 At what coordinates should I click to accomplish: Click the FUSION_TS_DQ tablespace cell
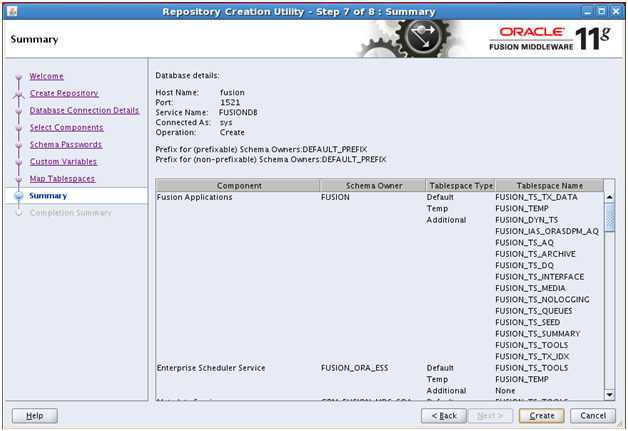(x=524, y=265)
